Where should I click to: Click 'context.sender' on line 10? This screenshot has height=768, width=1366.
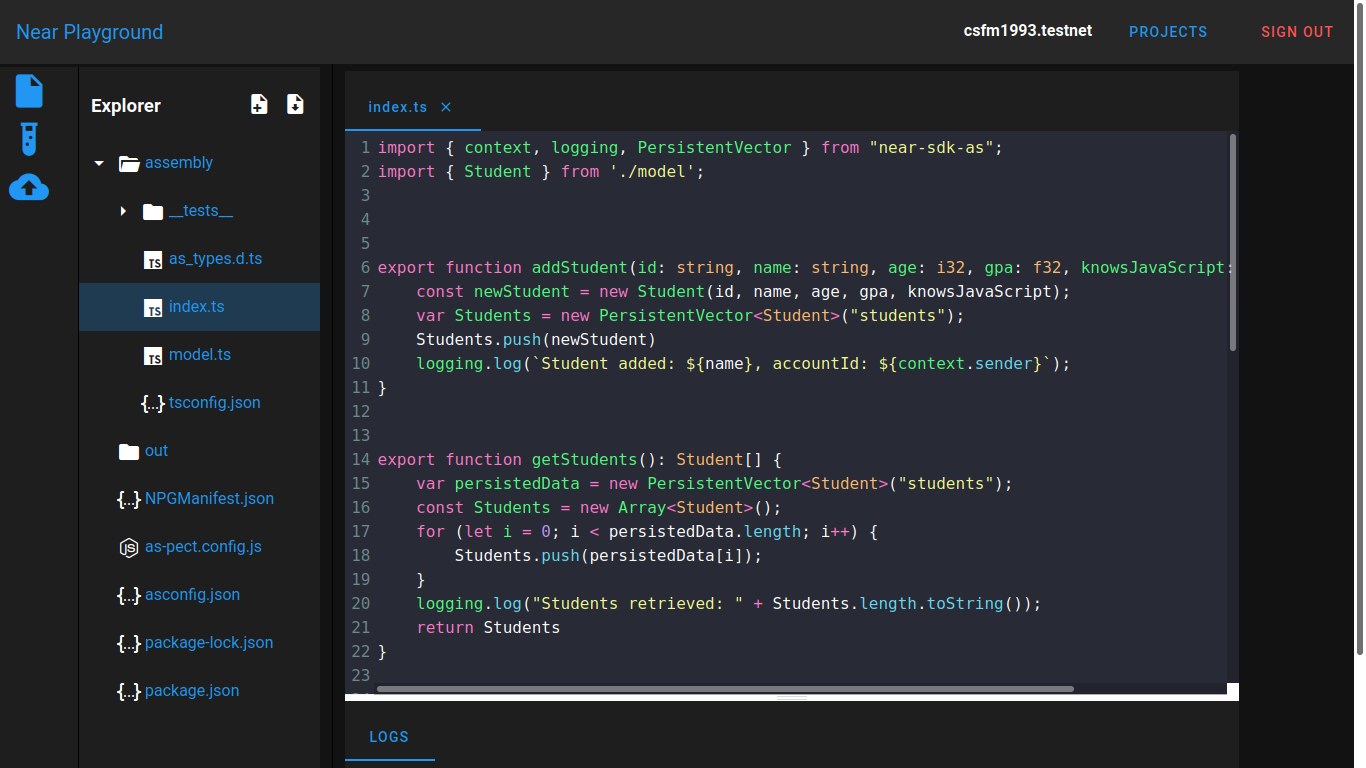965,363
